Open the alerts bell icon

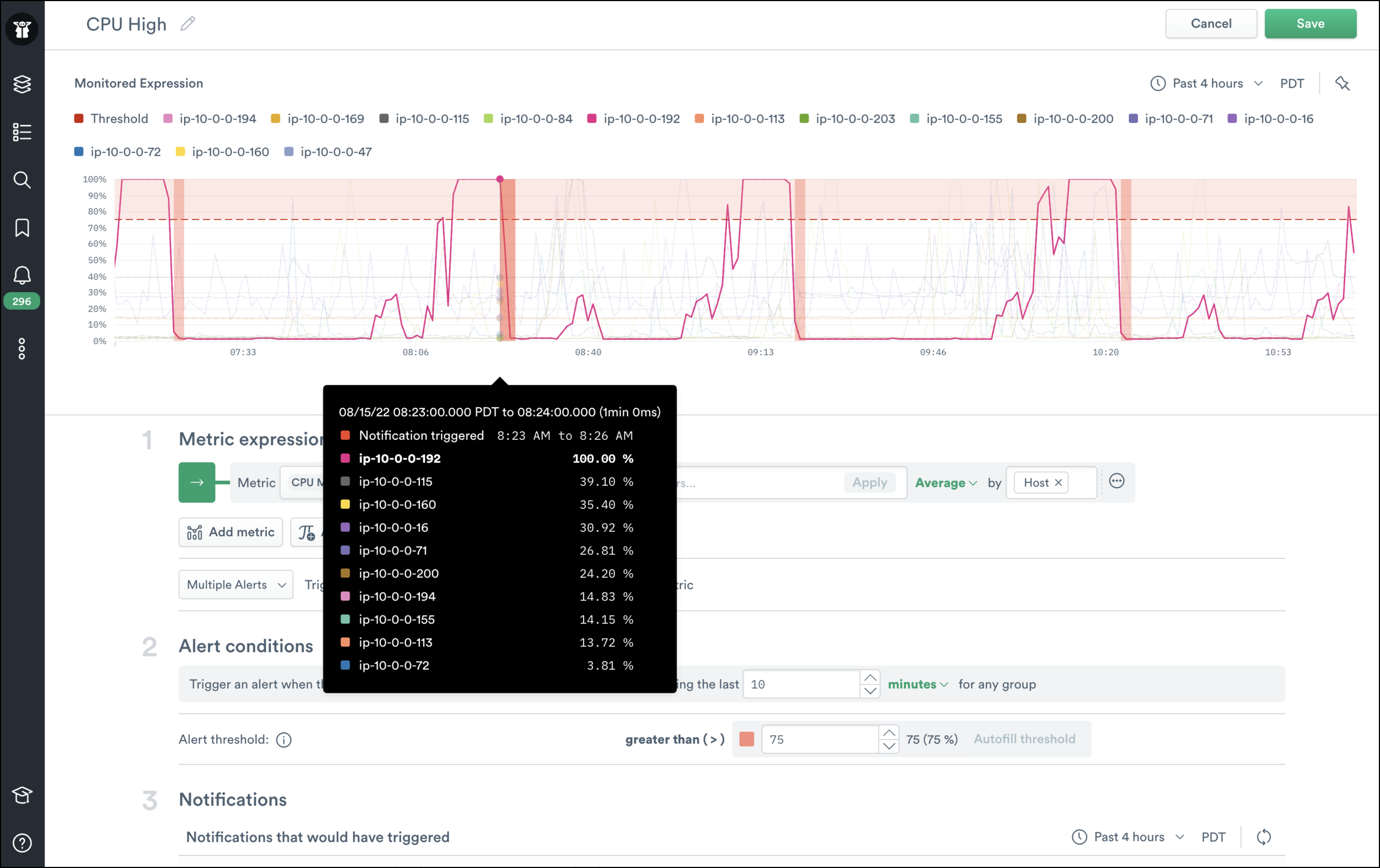click(22, 276)
